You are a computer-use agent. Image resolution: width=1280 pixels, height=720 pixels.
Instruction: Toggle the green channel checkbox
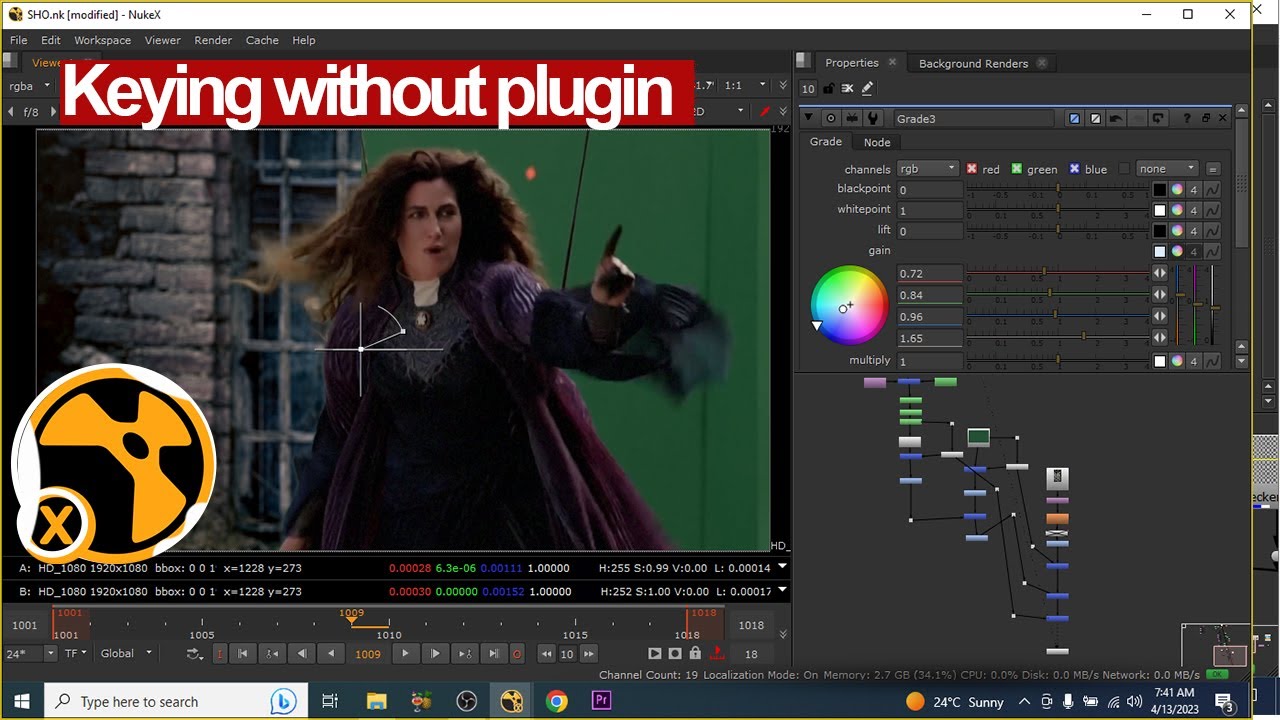click(1017, 169)
